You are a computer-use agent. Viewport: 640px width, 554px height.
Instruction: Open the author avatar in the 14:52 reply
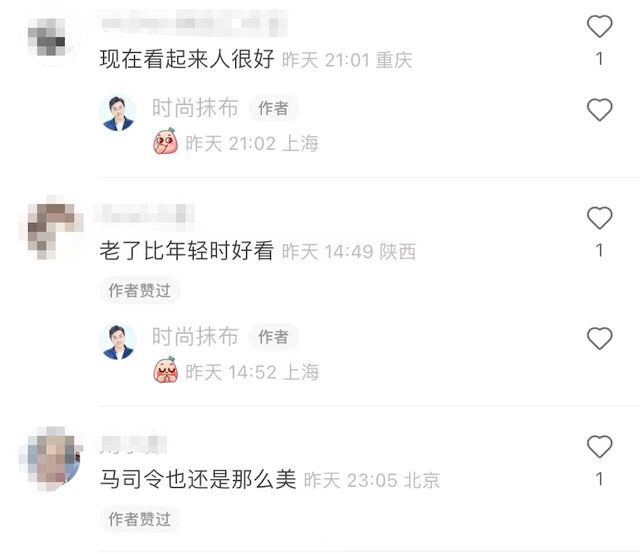(x=118, y=342)
